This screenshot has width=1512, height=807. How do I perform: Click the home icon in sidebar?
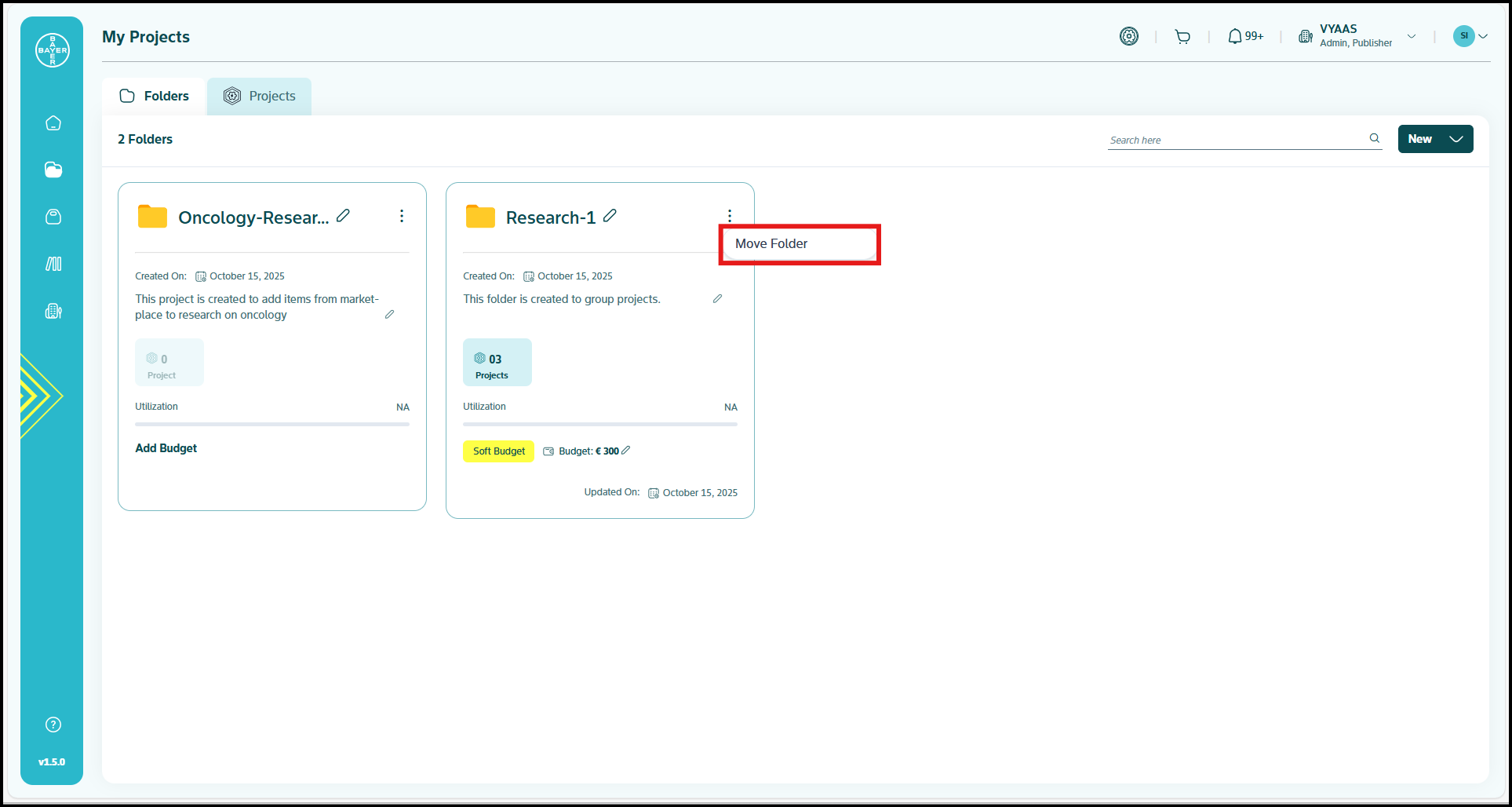(53, 123)
